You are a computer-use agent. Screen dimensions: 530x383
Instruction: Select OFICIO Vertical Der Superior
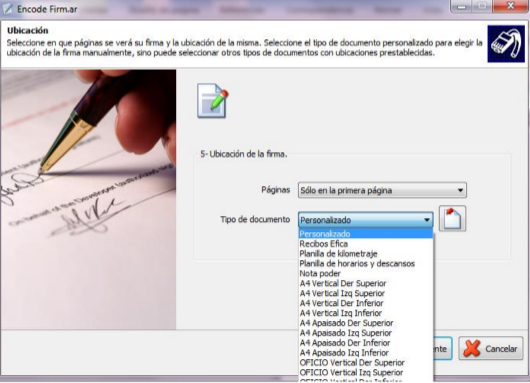365,362
